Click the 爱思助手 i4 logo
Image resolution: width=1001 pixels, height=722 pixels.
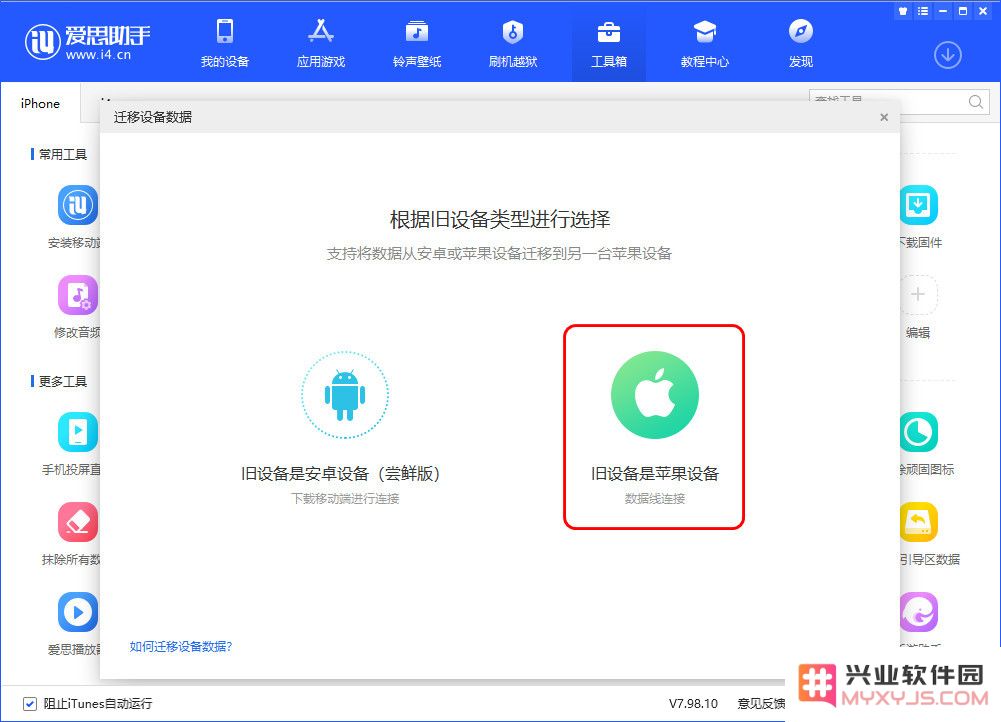click(x=87, y=41)
